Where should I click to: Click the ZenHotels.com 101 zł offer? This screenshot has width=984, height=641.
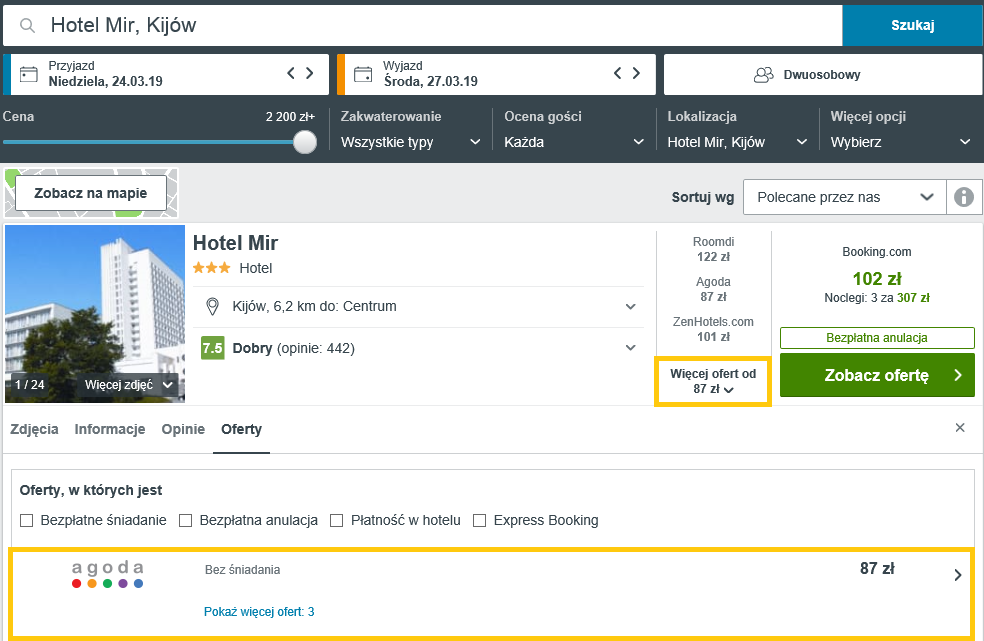[714, 329]
